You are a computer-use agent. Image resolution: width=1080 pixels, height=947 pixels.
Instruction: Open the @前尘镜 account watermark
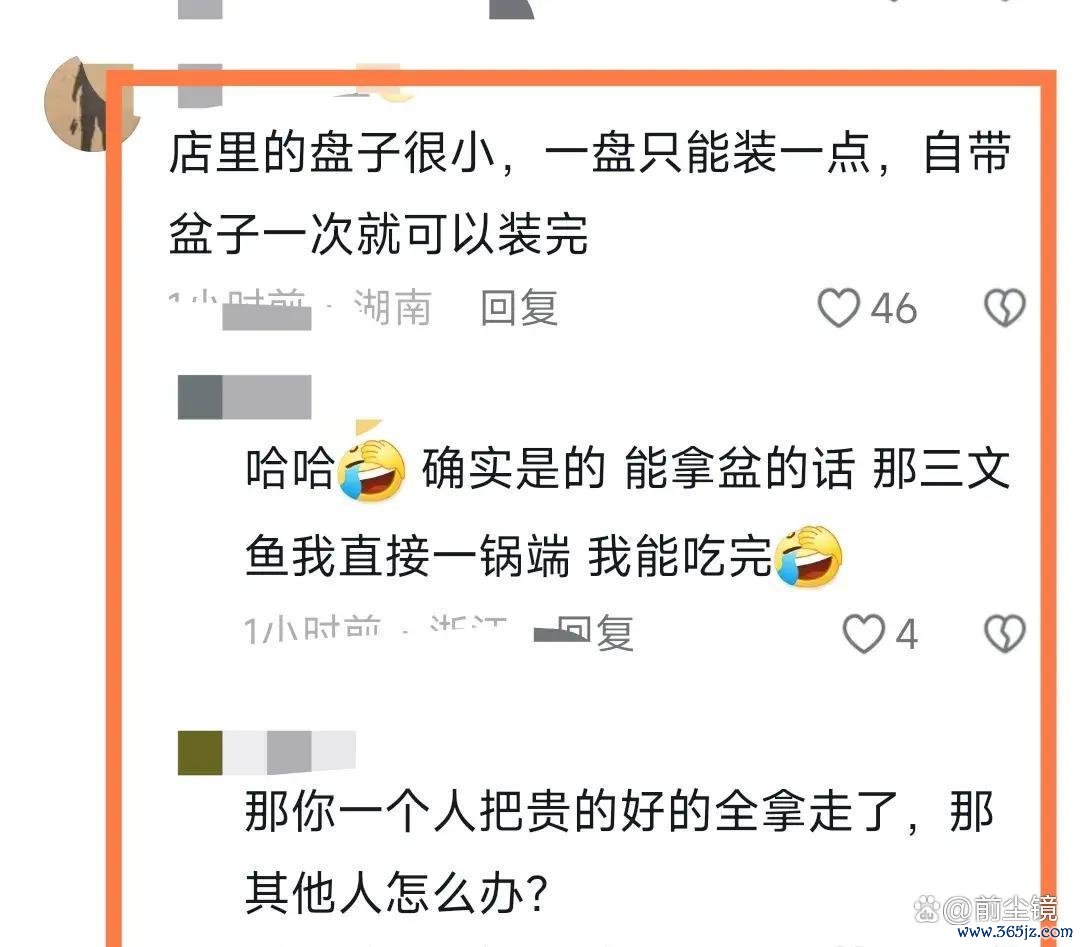click(x=999, y=909)
